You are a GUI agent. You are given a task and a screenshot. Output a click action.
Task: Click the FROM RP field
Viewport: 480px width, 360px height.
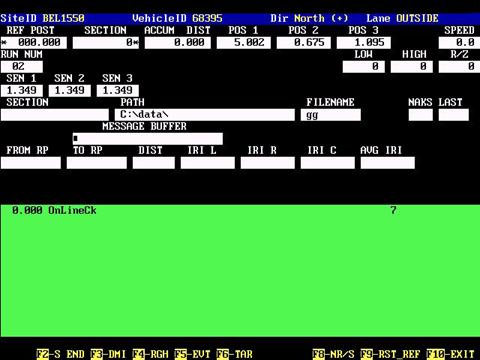31,163
